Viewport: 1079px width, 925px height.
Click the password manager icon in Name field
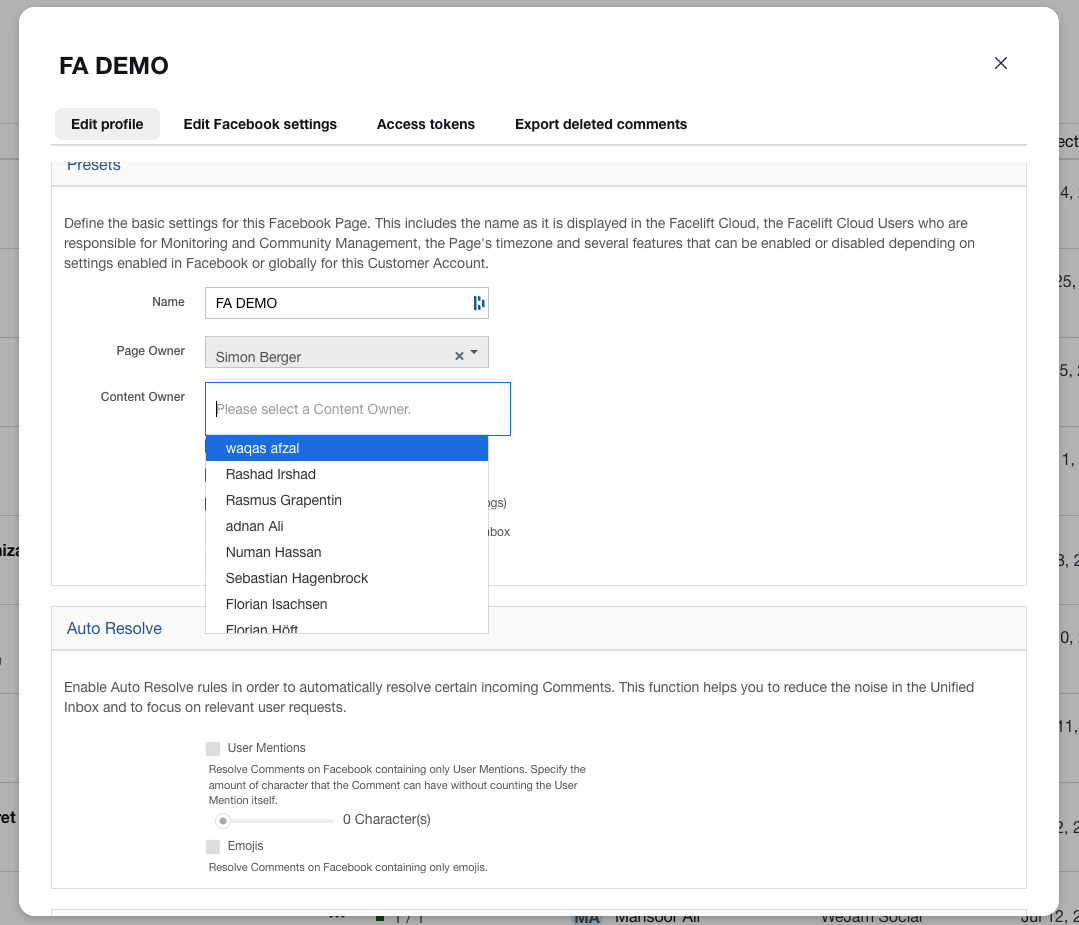[478, 303]
